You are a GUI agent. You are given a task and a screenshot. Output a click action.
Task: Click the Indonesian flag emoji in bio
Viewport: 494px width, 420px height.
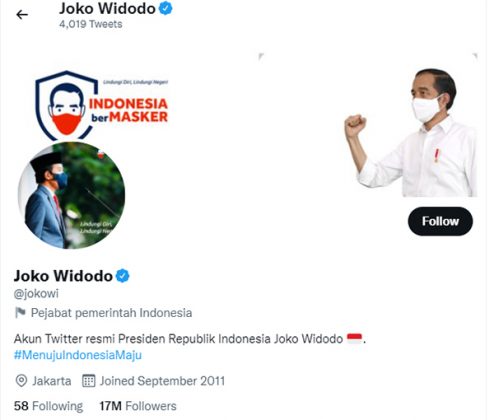click(354, 338)
